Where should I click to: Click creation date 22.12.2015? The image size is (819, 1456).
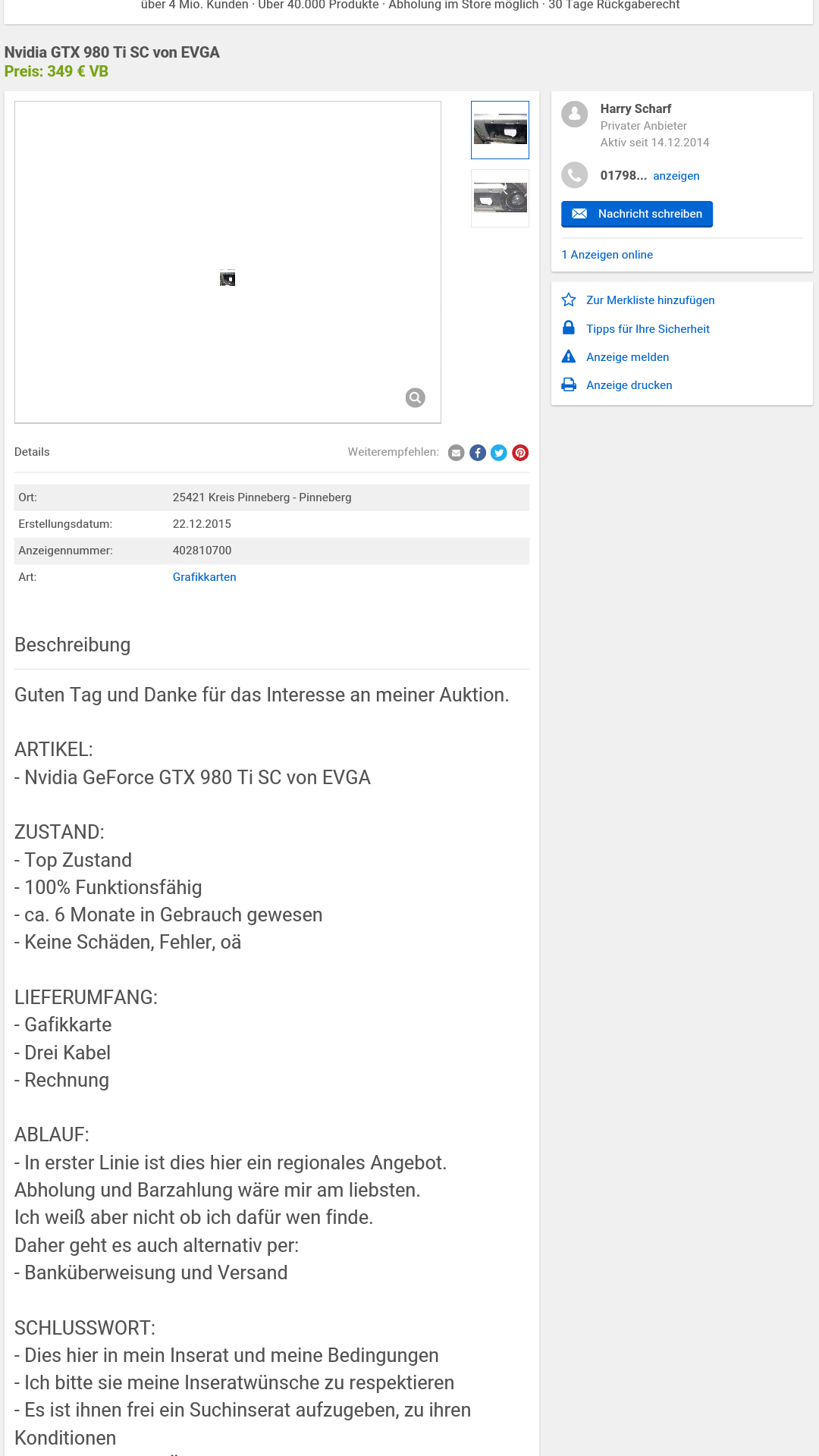click(202, 524)
